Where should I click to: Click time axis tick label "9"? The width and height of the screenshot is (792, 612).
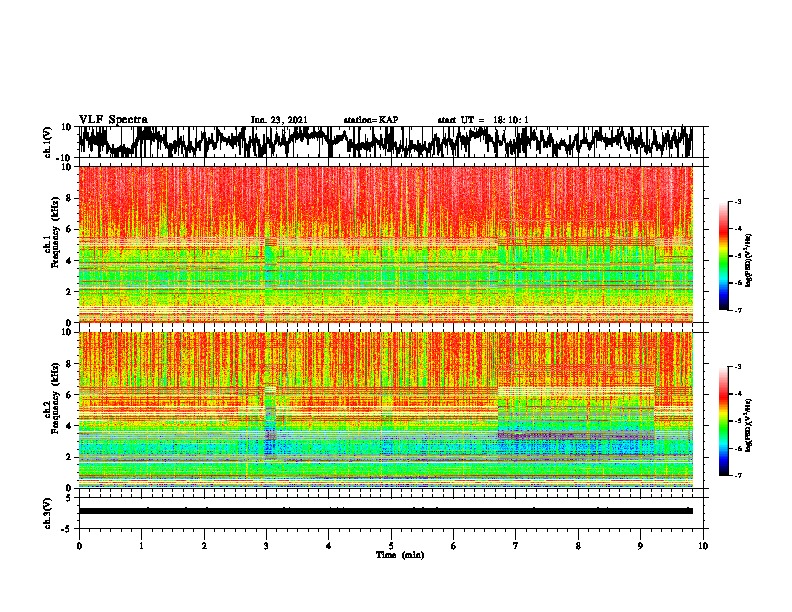pyautogui.click(x=640, y=546)
